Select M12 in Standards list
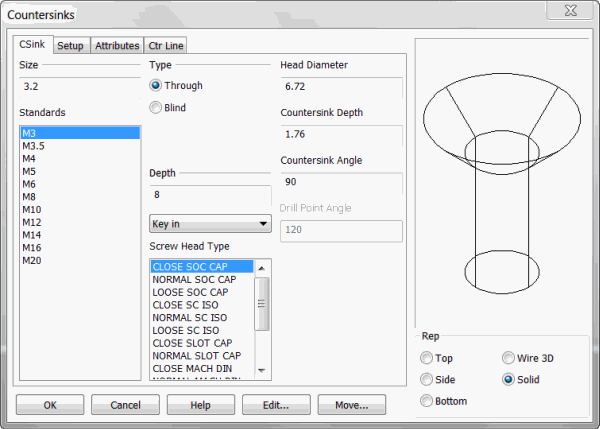The height and width of the screenshot is (429, 600). click(80, 222)
